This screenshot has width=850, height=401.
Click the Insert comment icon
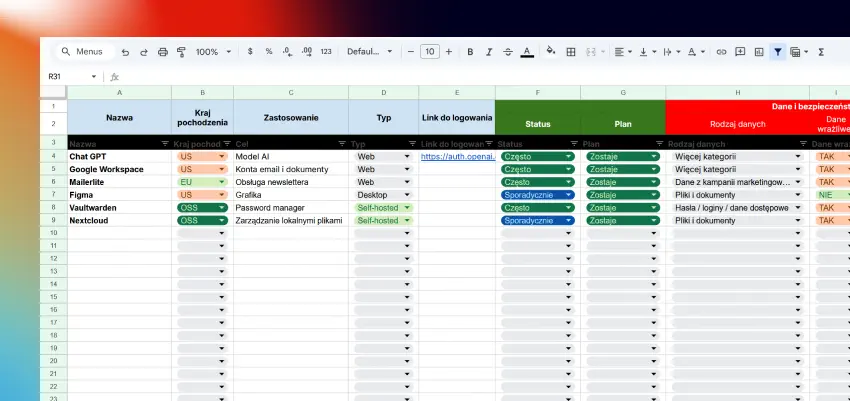tap(740, 52)
